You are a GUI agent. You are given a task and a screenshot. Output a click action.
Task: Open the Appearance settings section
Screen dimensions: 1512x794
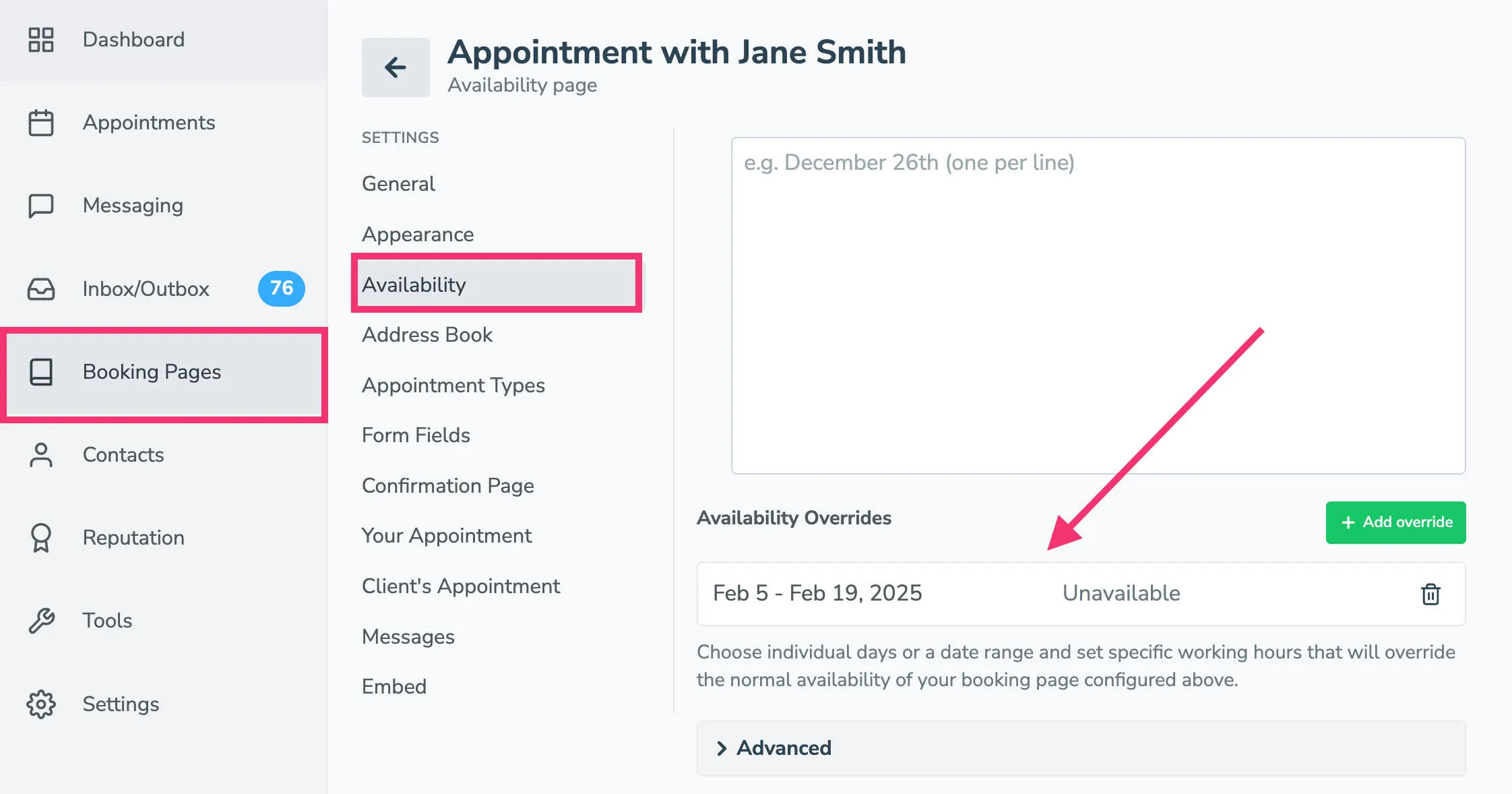click(417, 234)
